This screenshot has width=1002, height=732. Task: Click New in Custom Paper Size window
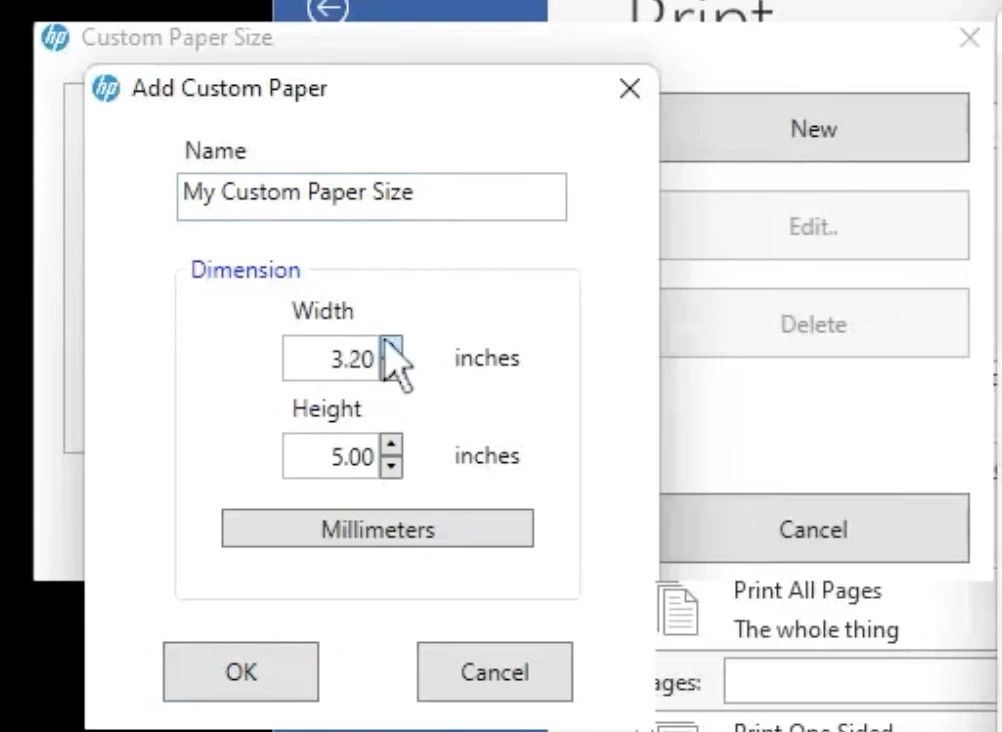pos(813,128)
